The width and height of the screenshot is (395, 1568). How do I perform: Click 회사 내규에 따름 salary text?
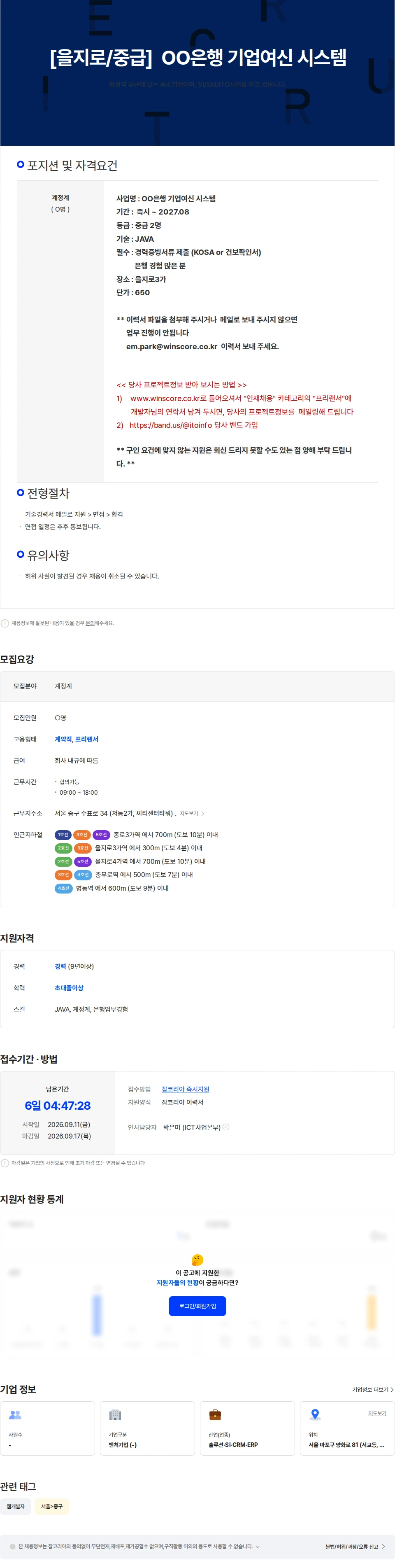(x=76, y=761)
